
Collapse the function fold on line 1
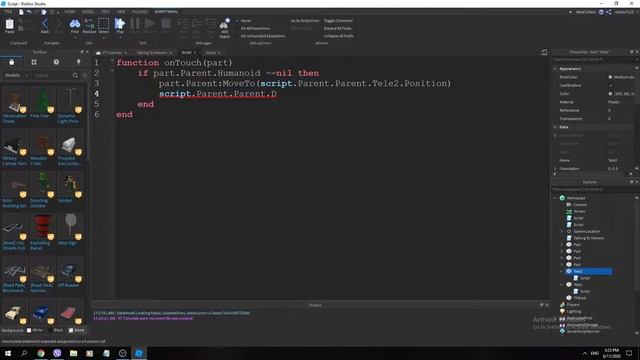(x=112, y=60)
